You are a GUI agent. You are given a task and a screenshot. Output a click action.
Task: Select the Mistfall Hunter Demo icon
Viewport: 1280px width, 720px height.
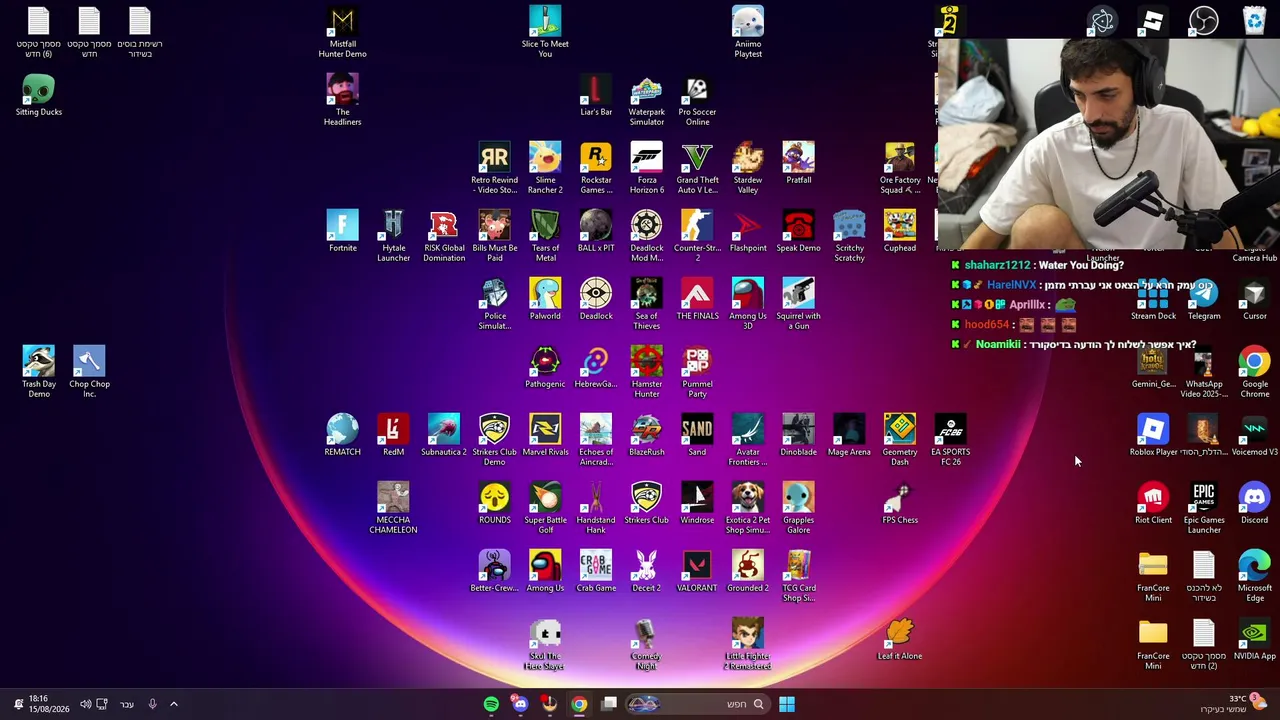click(342, 33)
